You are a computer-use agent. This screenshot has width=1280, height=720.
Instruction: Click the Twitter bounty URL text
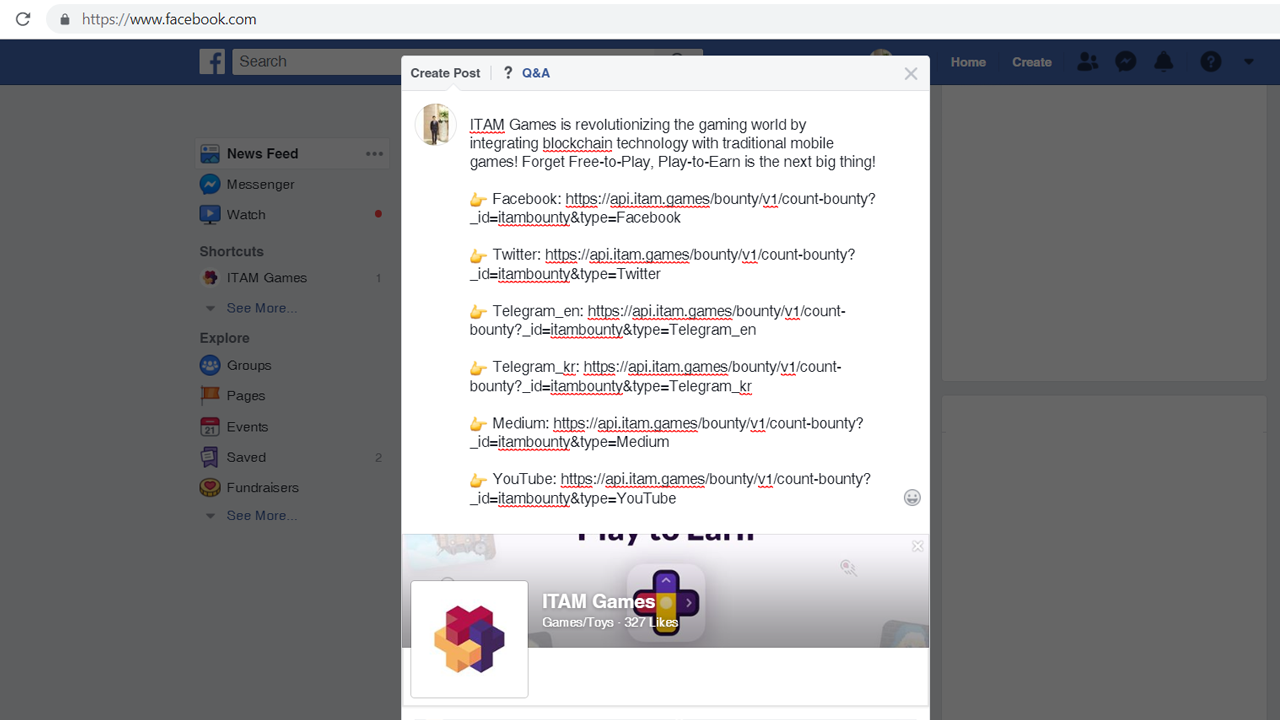pyautogui.click(x=662, y=264)
